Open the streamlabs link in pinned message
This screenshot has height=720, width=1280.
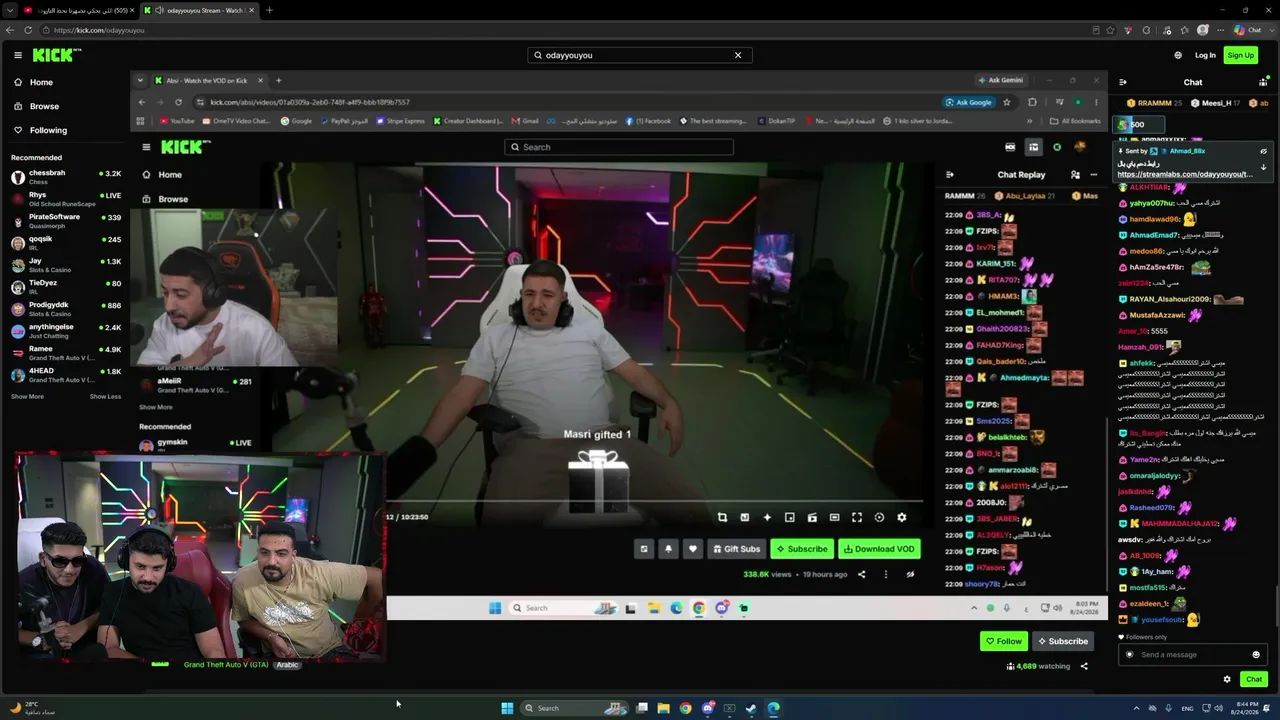[x=1185, y=174]
